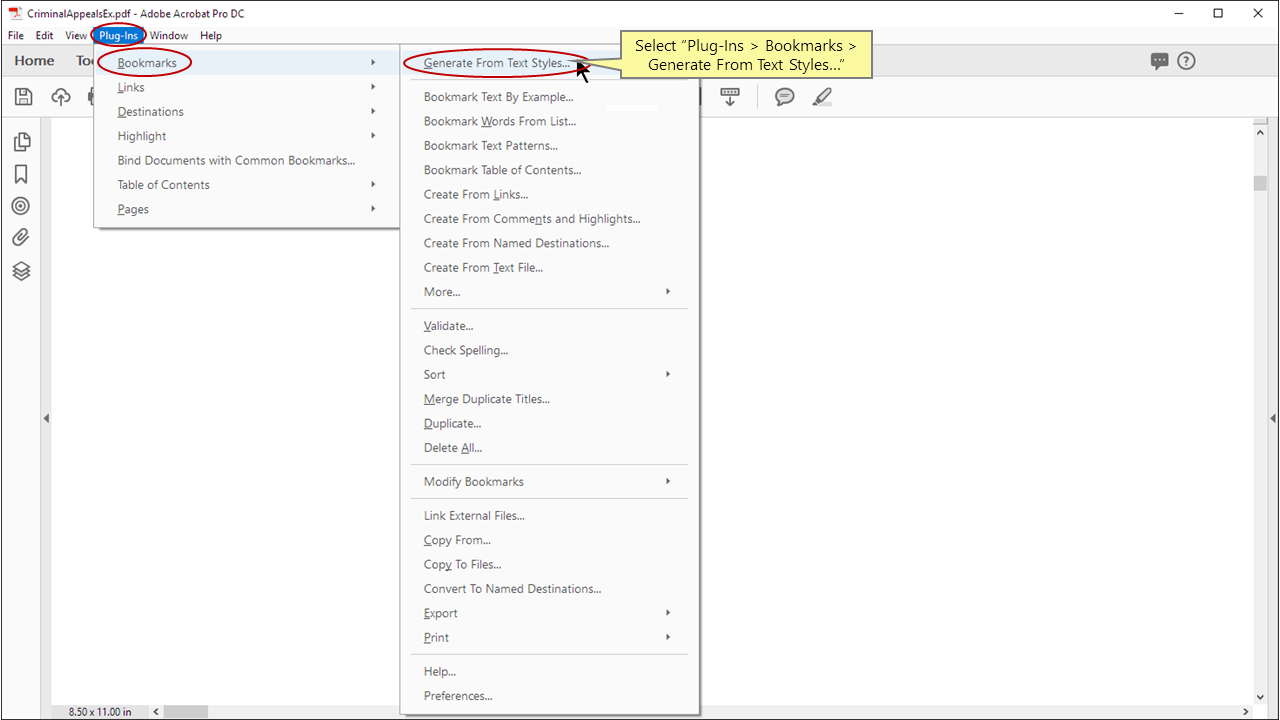This screenshot has height=720, width=1280.
Task: Open the Bookmarks panel
Action: coord(21,174)
